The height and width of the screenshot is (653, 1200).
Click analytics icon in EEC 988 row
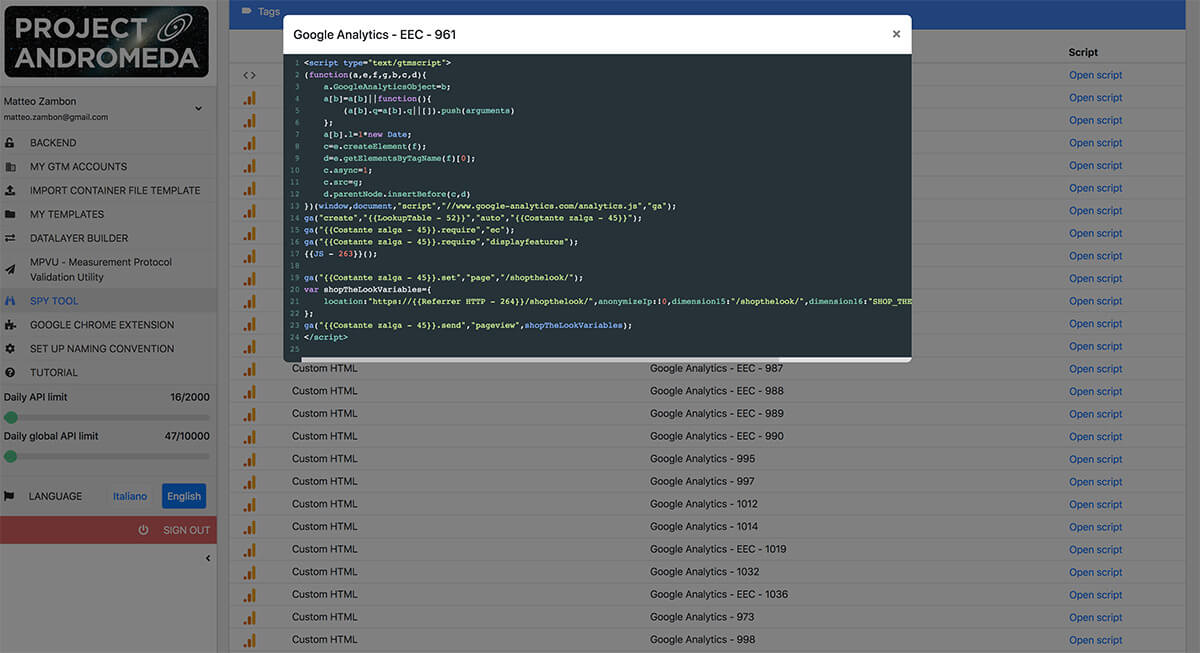point(250,391)
